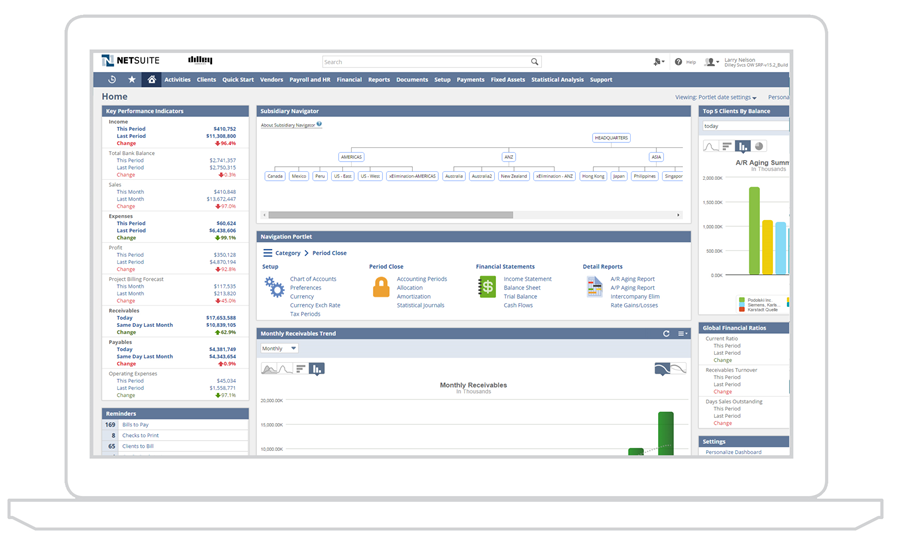Open the Create New dropdown icon
Image resolution: width=900 pixels, height=550 pixels.
coord(659,61)
